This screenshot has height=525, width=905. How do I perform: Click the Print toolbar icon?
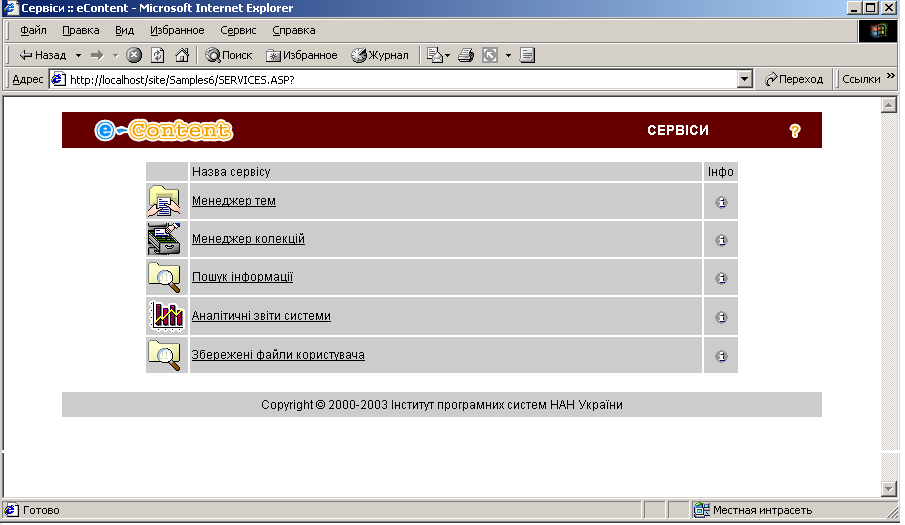tap(466, 55)
